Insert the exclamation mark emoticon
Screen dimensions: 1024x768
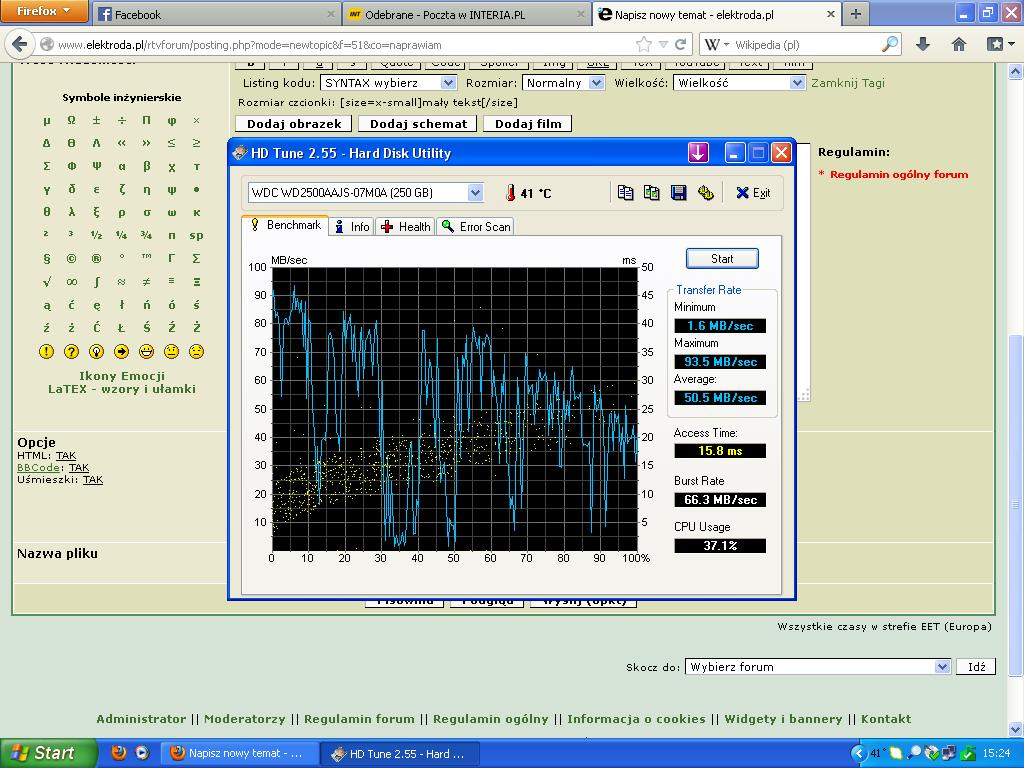pos(46,351)
